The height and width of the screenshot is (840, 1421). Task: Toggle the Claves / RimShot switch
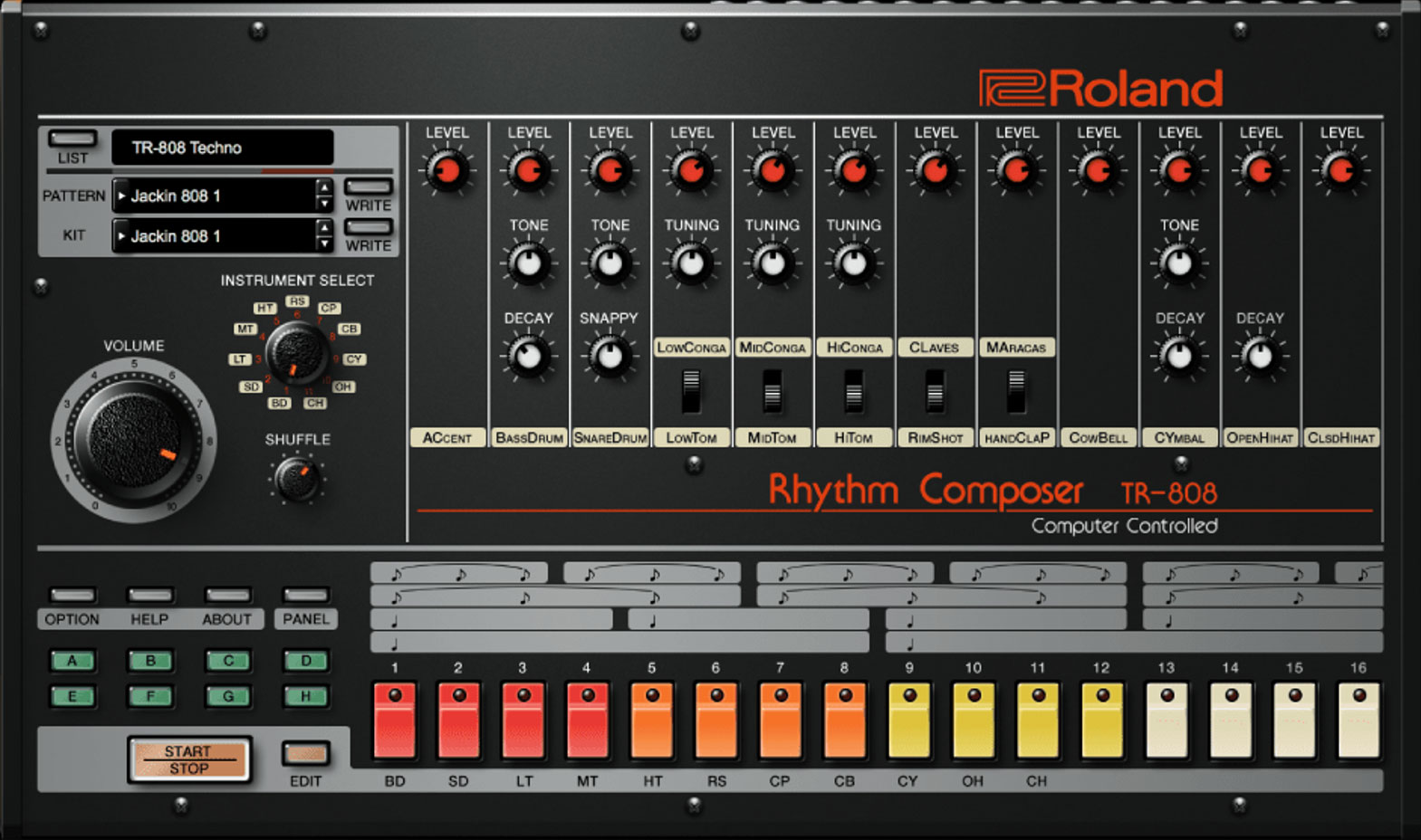coord(935,391)
